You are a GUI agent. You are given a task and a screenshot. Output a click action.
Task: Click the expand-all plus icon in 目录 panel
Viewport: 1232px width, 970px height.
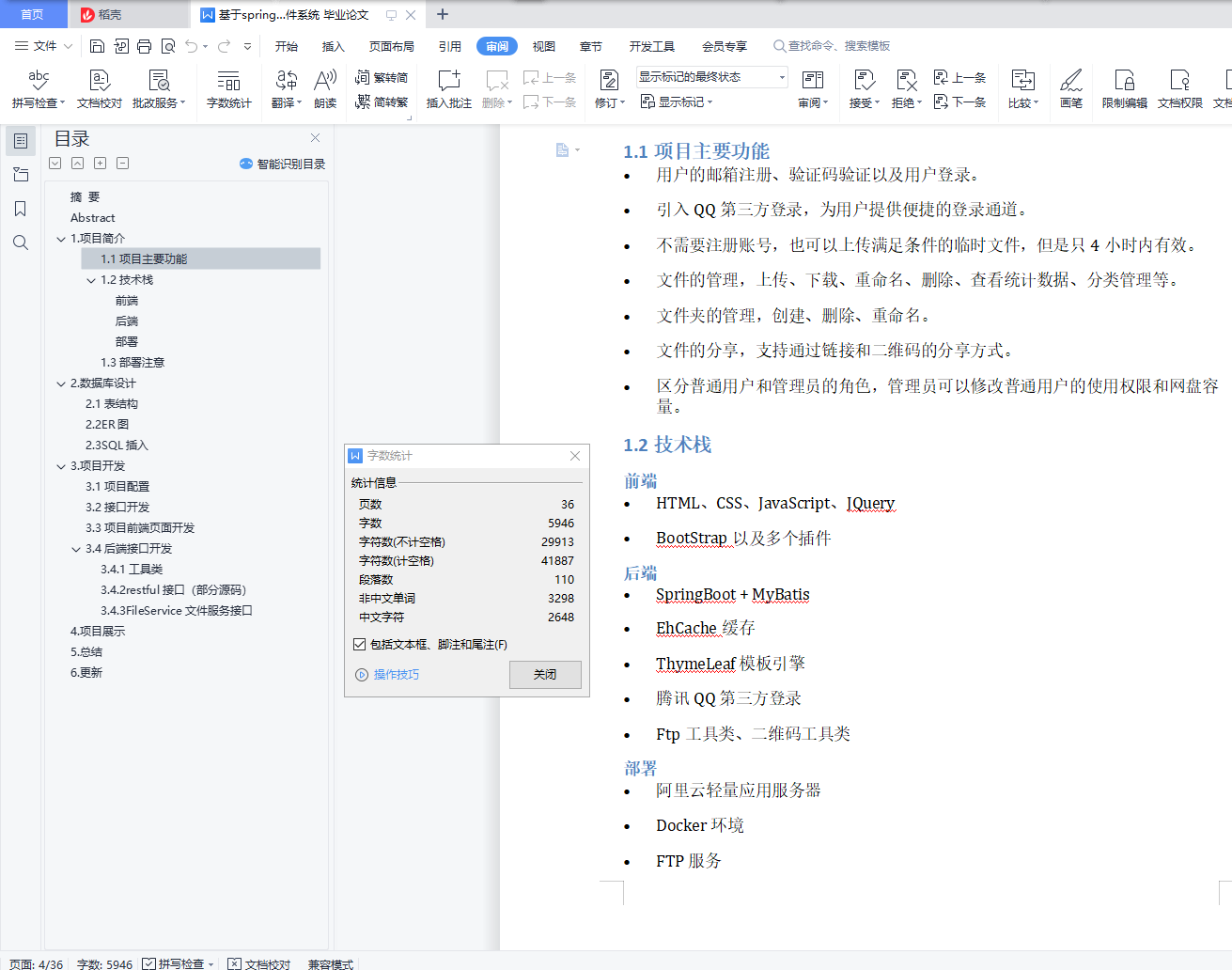coord(101,164)
